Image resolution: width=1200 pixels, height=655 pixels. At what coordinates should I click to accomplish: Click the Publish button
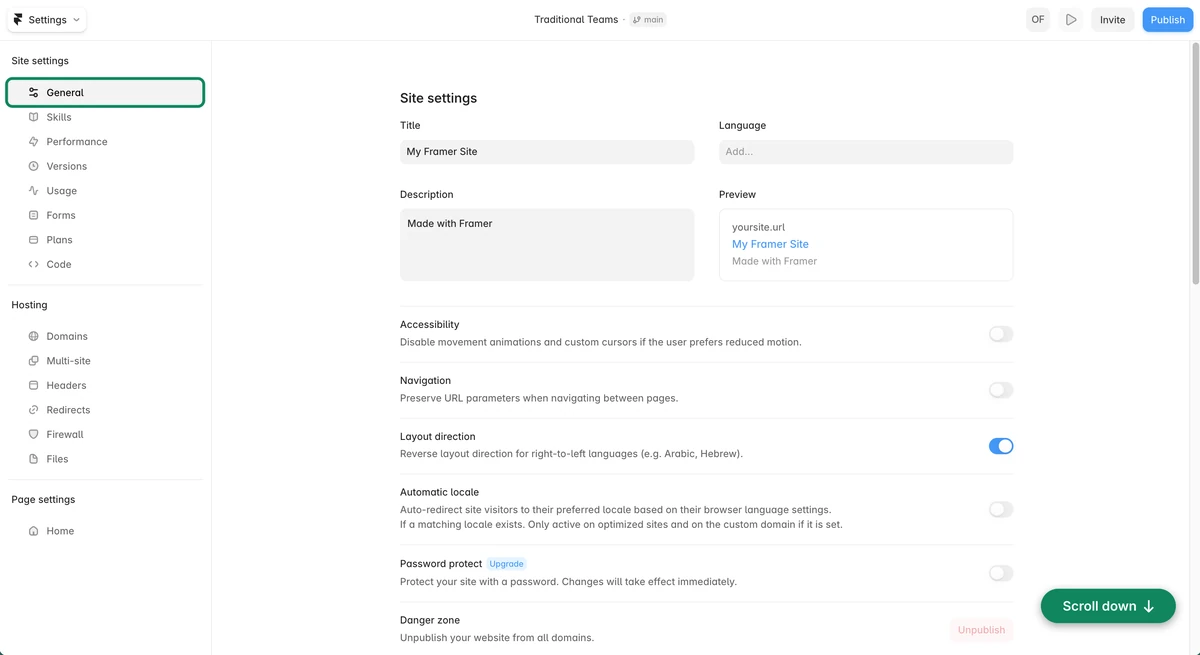(1167, 20)
